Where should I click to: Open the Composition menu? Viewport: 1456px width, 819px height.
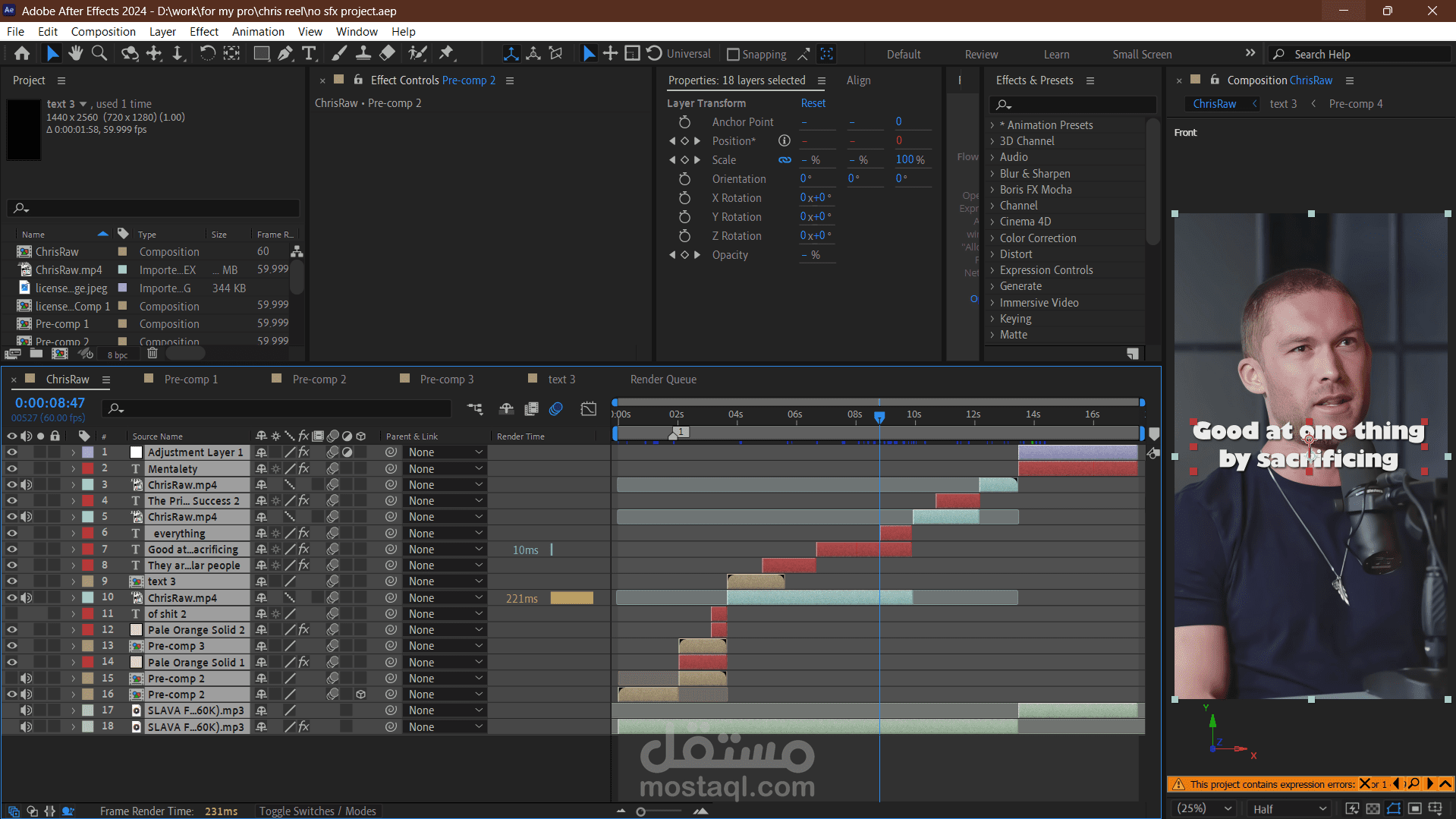click(x=103, y=32)
